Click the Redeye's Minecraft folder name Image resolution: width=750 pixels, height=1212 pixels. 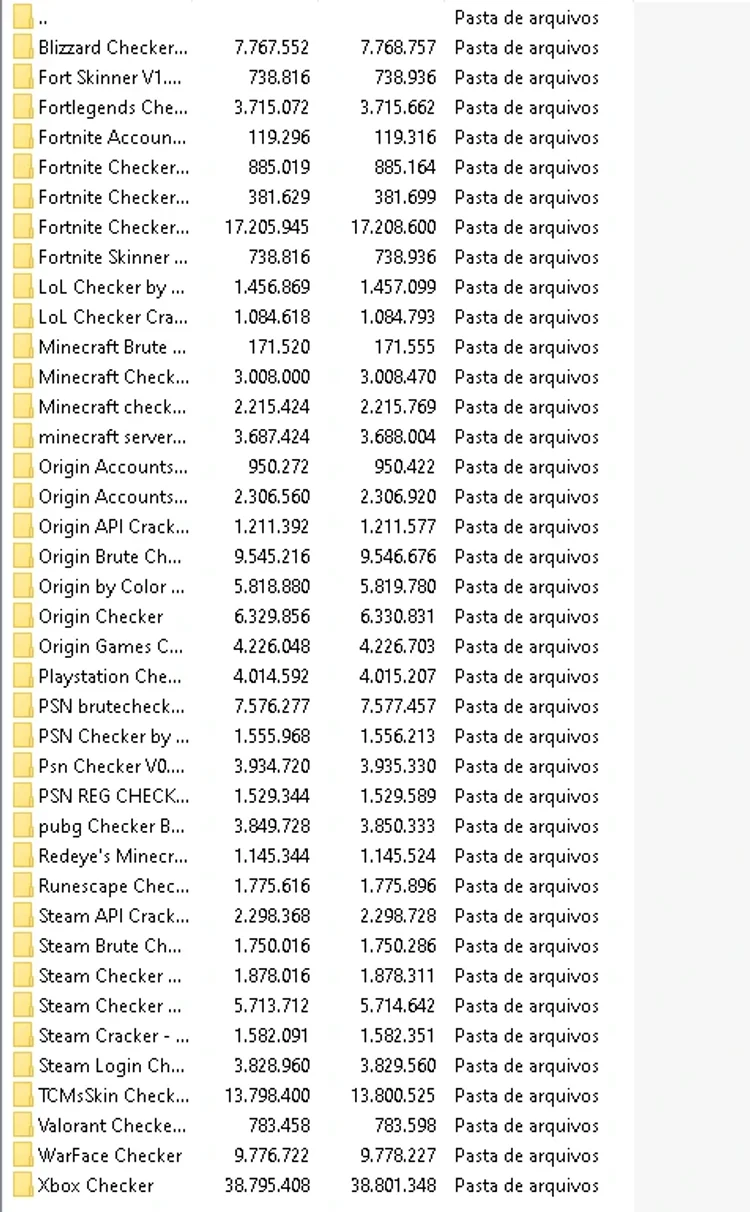(x=112, y=856)
